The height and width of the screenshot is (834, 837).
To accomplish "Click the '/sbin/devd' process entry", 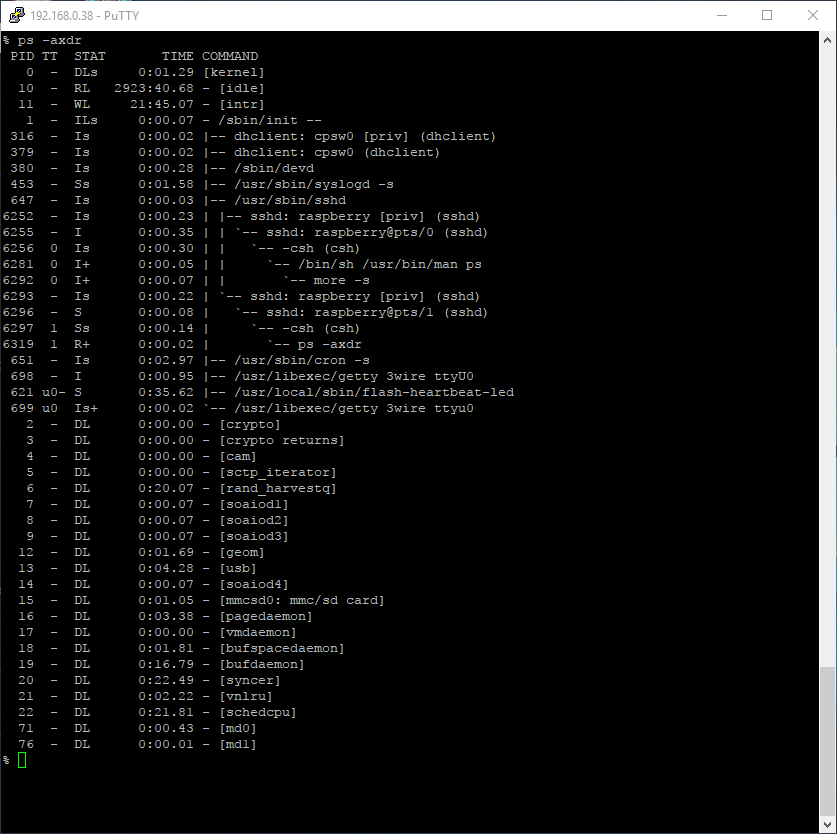I will click(x=274, y=168).
